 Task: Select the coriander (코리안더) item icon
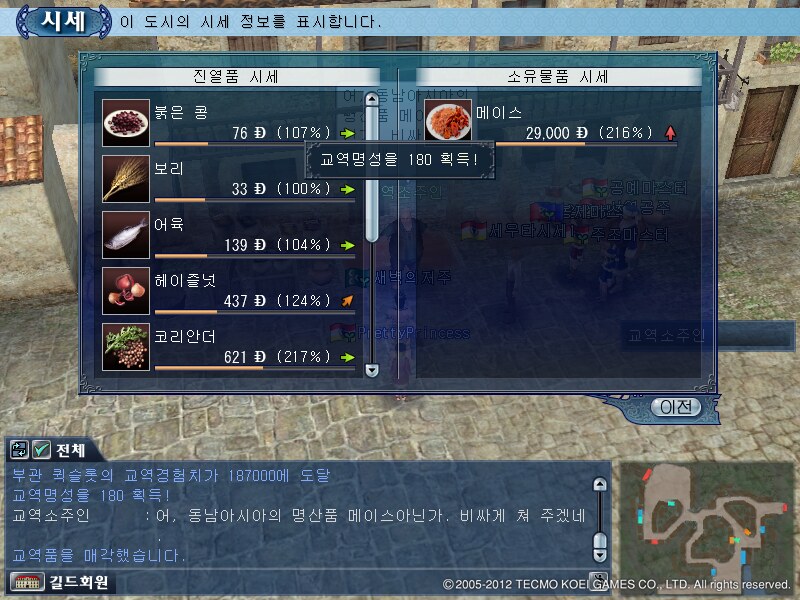[x=126, y=347]
